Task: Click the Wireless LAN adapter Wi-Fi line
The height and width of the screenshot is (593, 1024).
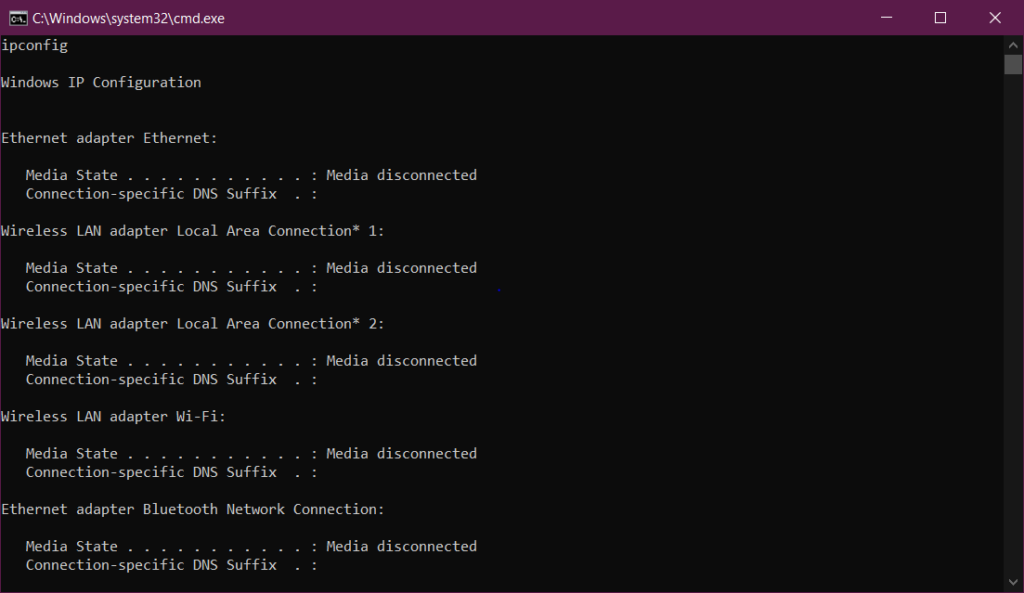Action: [108, 416]
